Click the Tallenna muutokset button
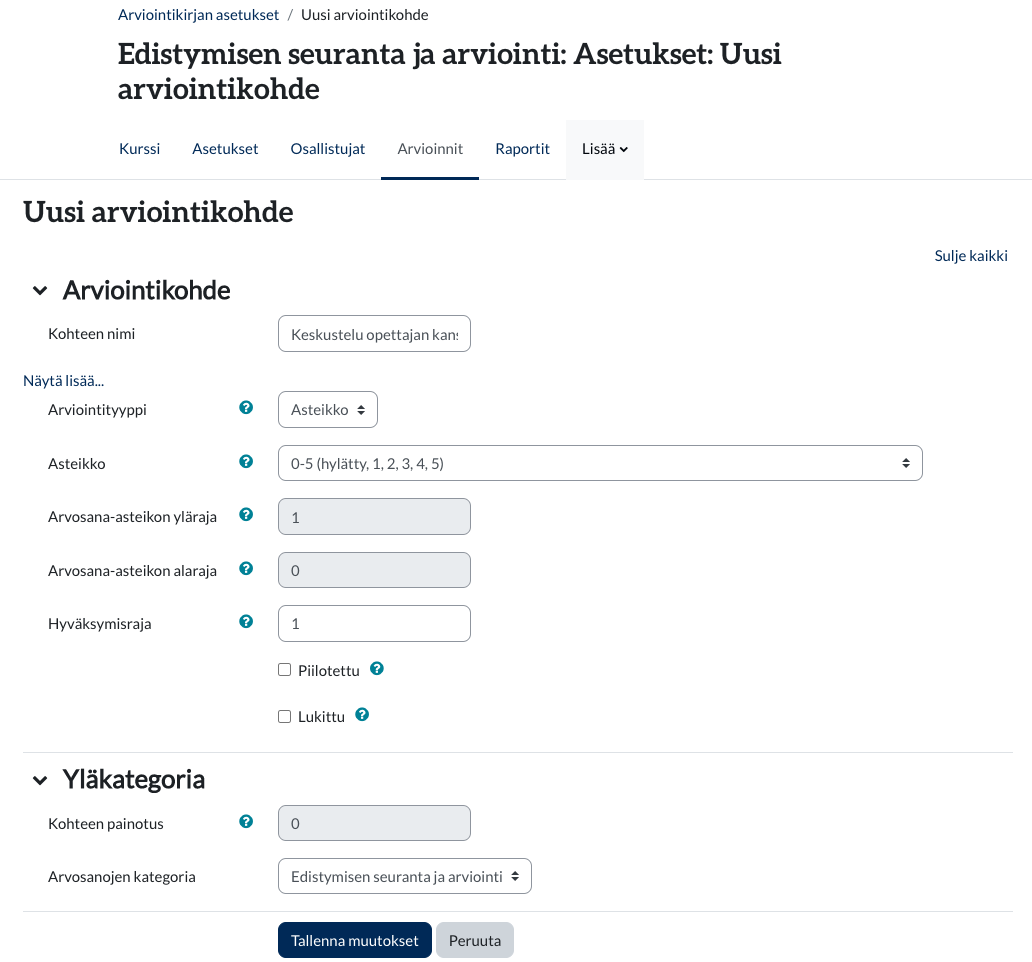Image resolution: width=1032 pixels, height=962 pixels. point(354,941)
